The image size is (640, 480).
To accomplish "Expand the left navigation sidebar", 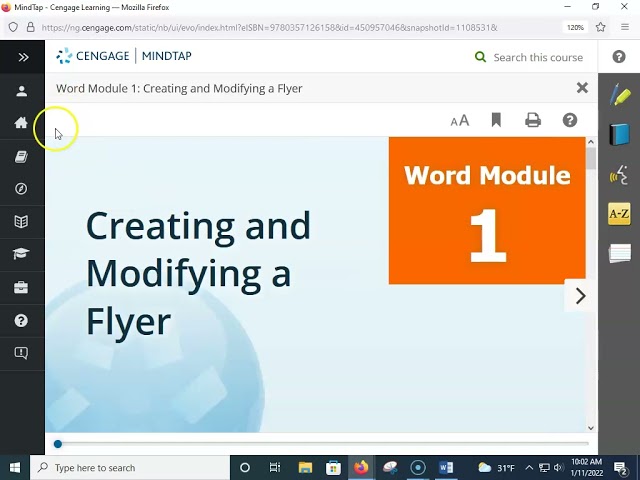I will [23, 57].
